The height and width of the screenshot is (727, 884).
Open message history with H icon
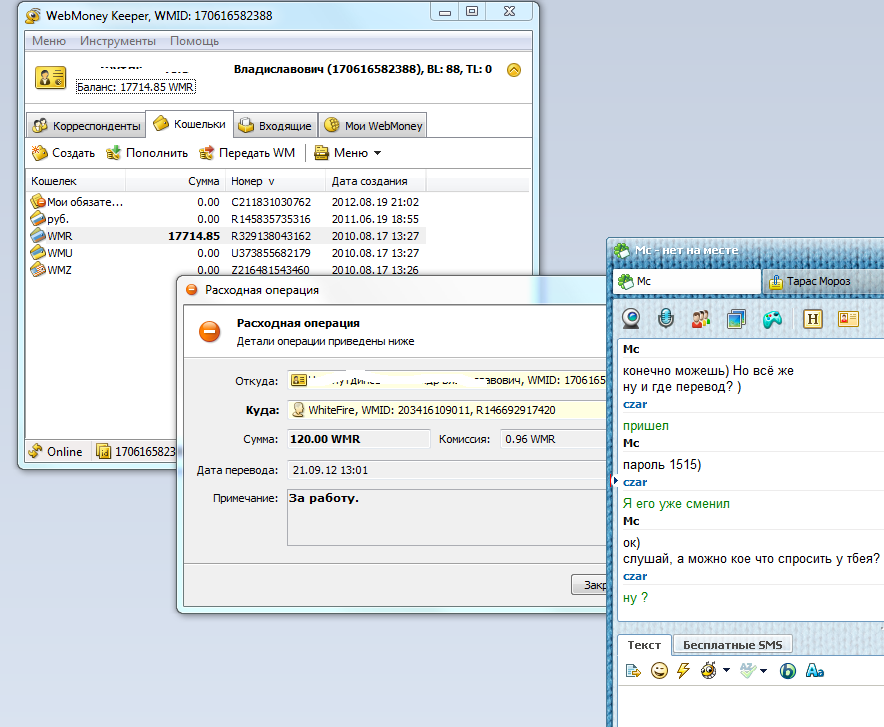click(x=812, y=320)
